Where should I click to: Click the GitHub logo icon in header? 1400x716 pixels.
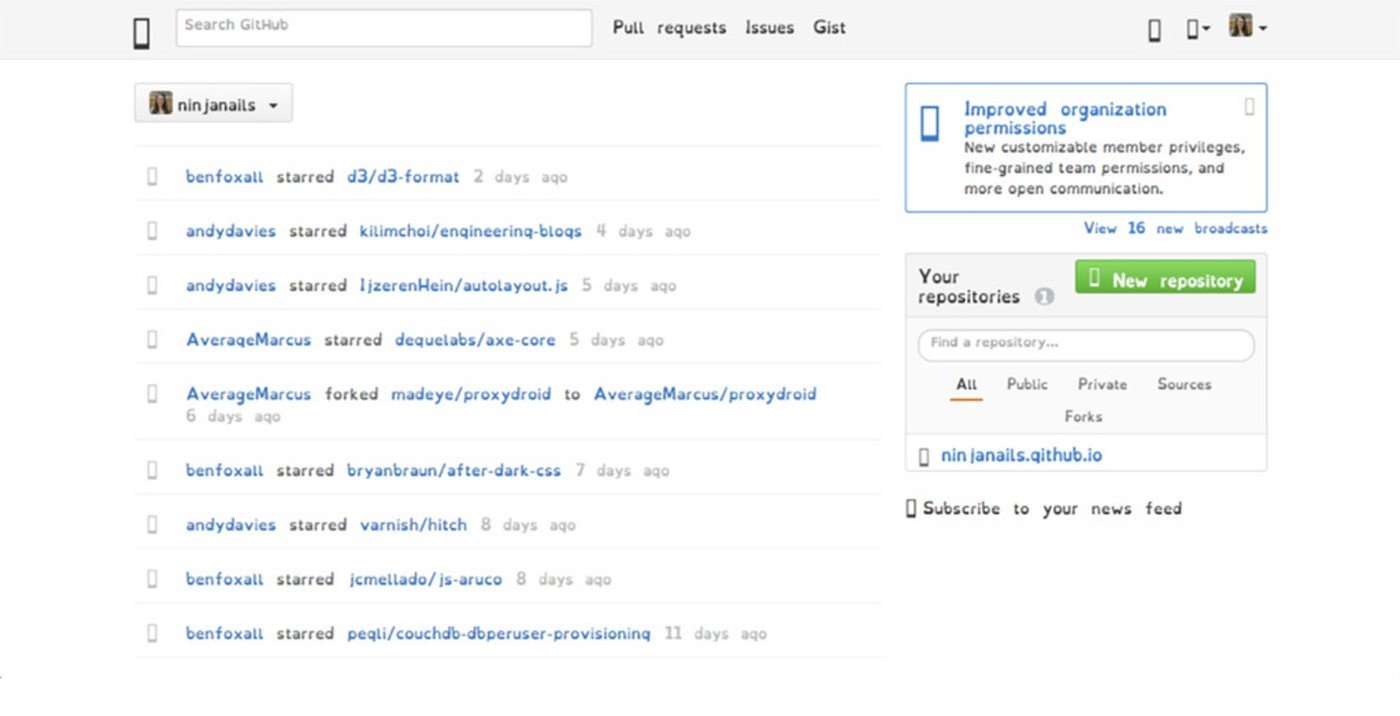142,33
